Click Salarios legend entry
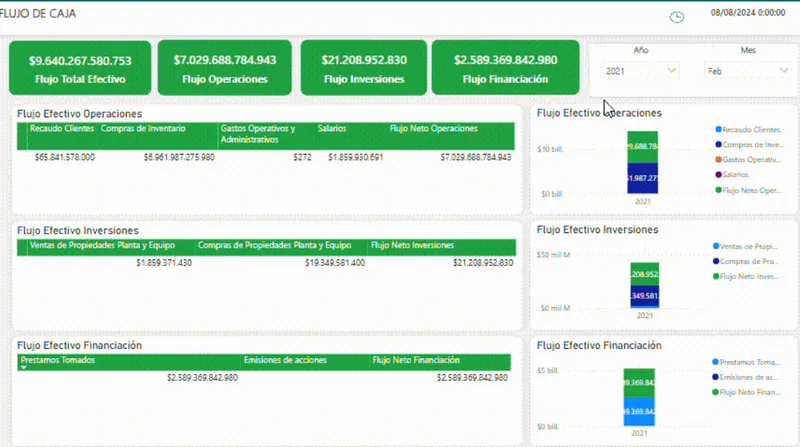Screen dimensions: 800x447 732,175
